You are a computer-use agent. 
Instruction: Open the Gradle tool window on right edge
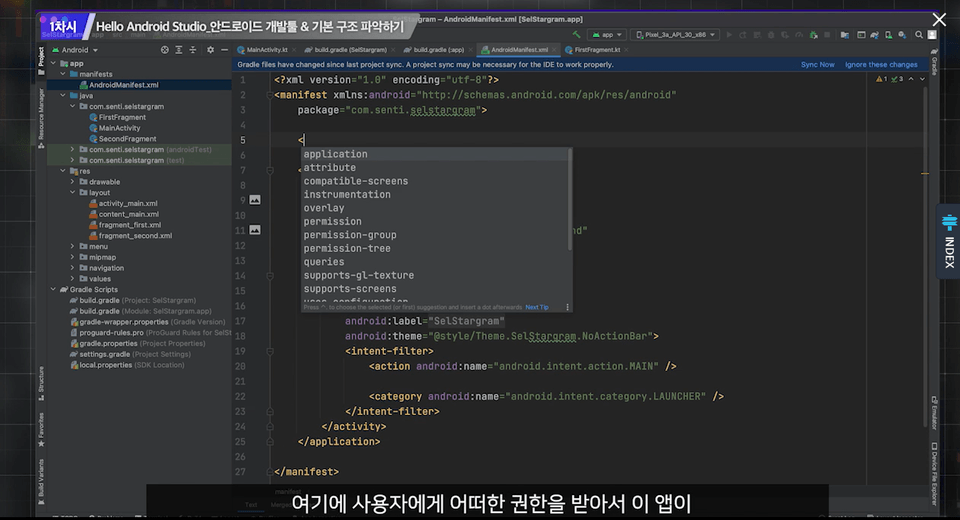934,61
